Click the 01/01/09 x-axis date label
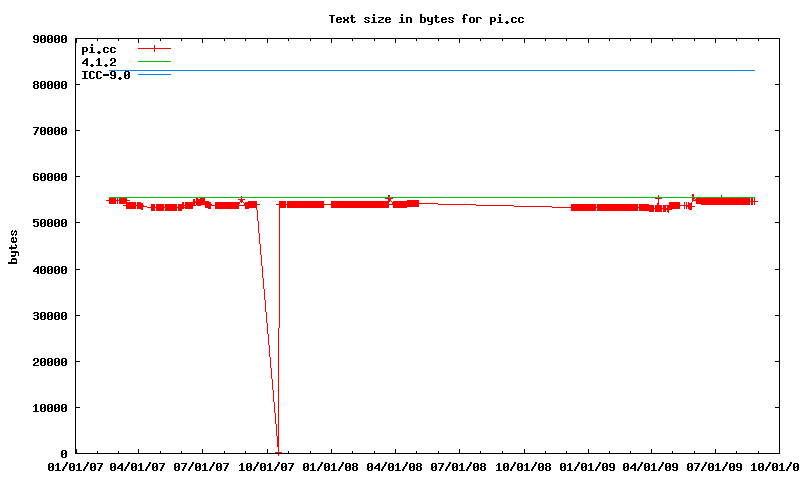 [x=587, y=466]
